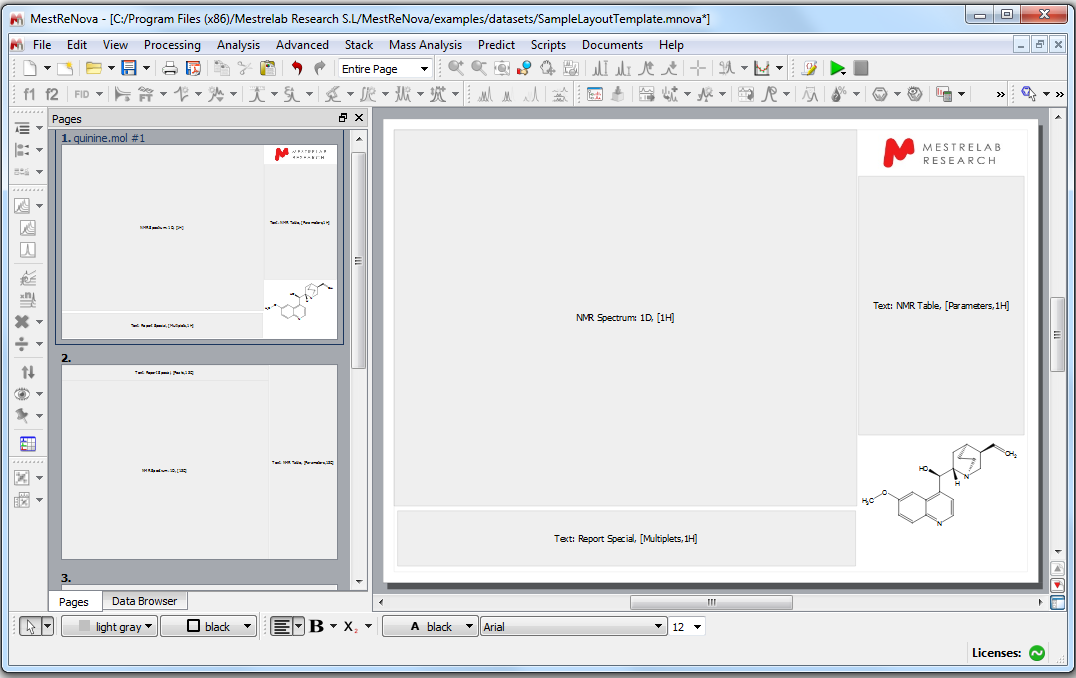Image resolution: width=1076 pixels, height=678 pixels.
Task: Open the black font color dropdown
Action: pos(430,626)
